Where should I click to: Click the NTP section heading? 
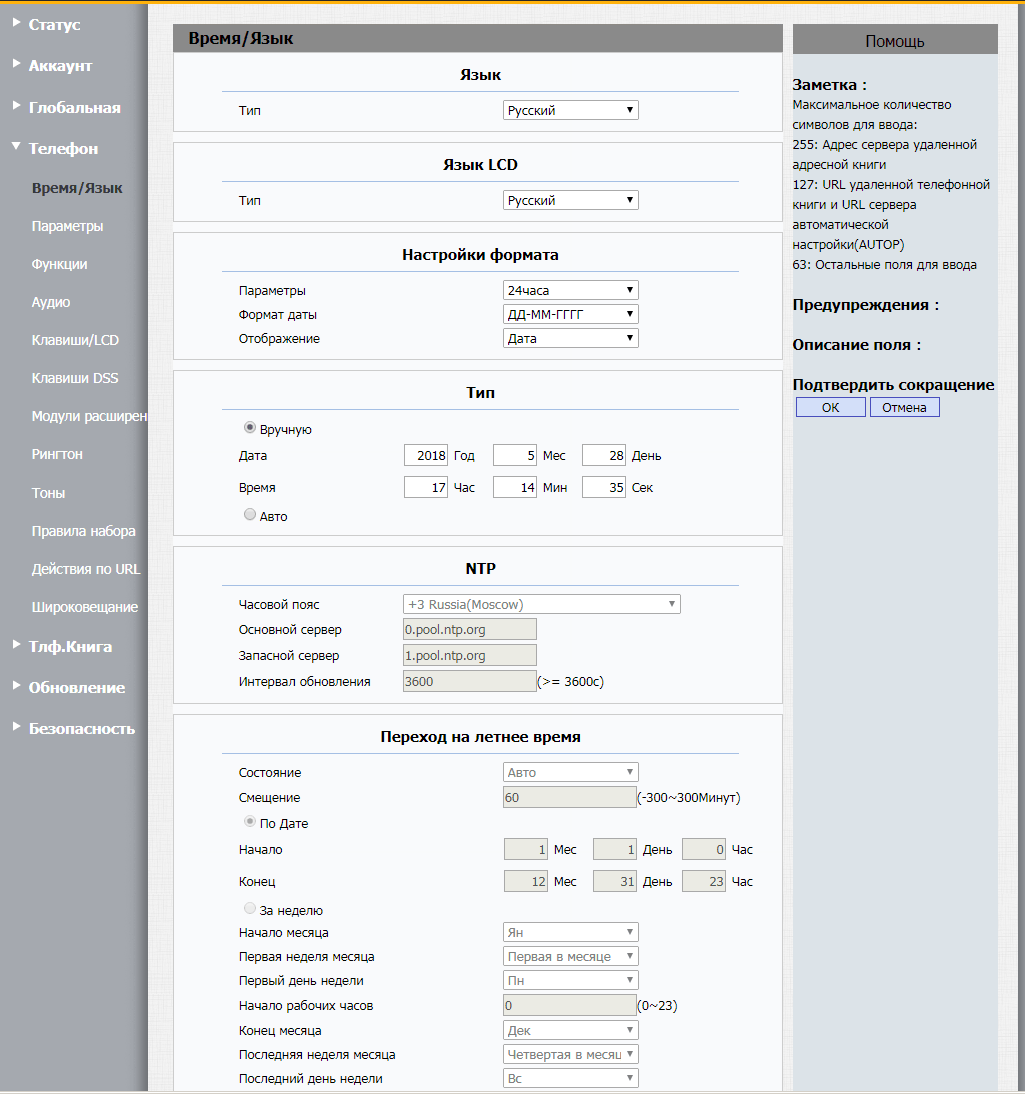click(x=480, y=569)
